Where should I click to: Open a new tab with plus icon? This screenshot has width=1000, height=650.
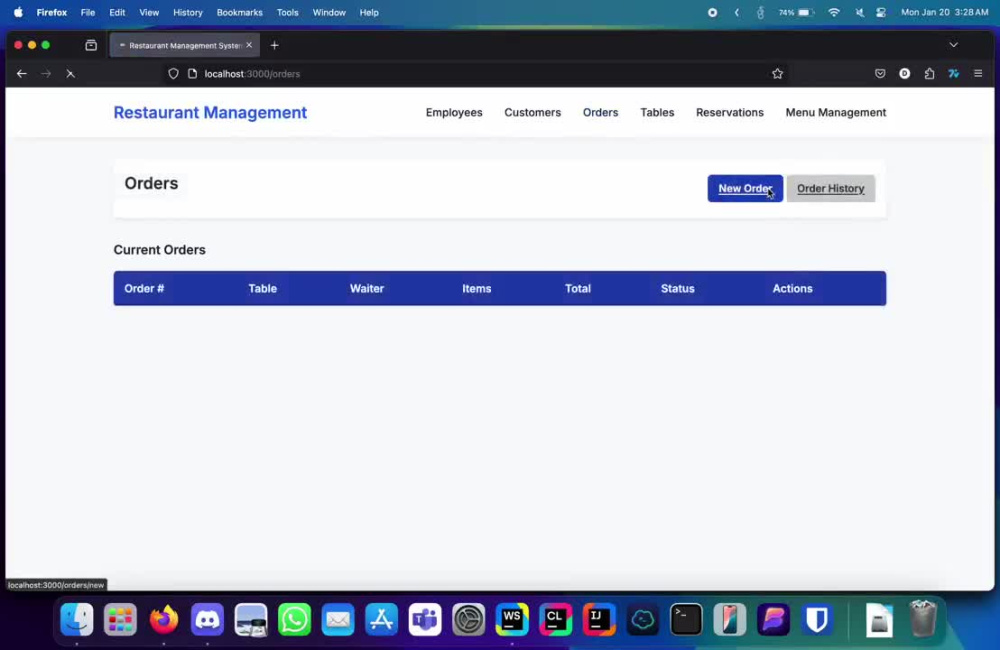point(274,45)
